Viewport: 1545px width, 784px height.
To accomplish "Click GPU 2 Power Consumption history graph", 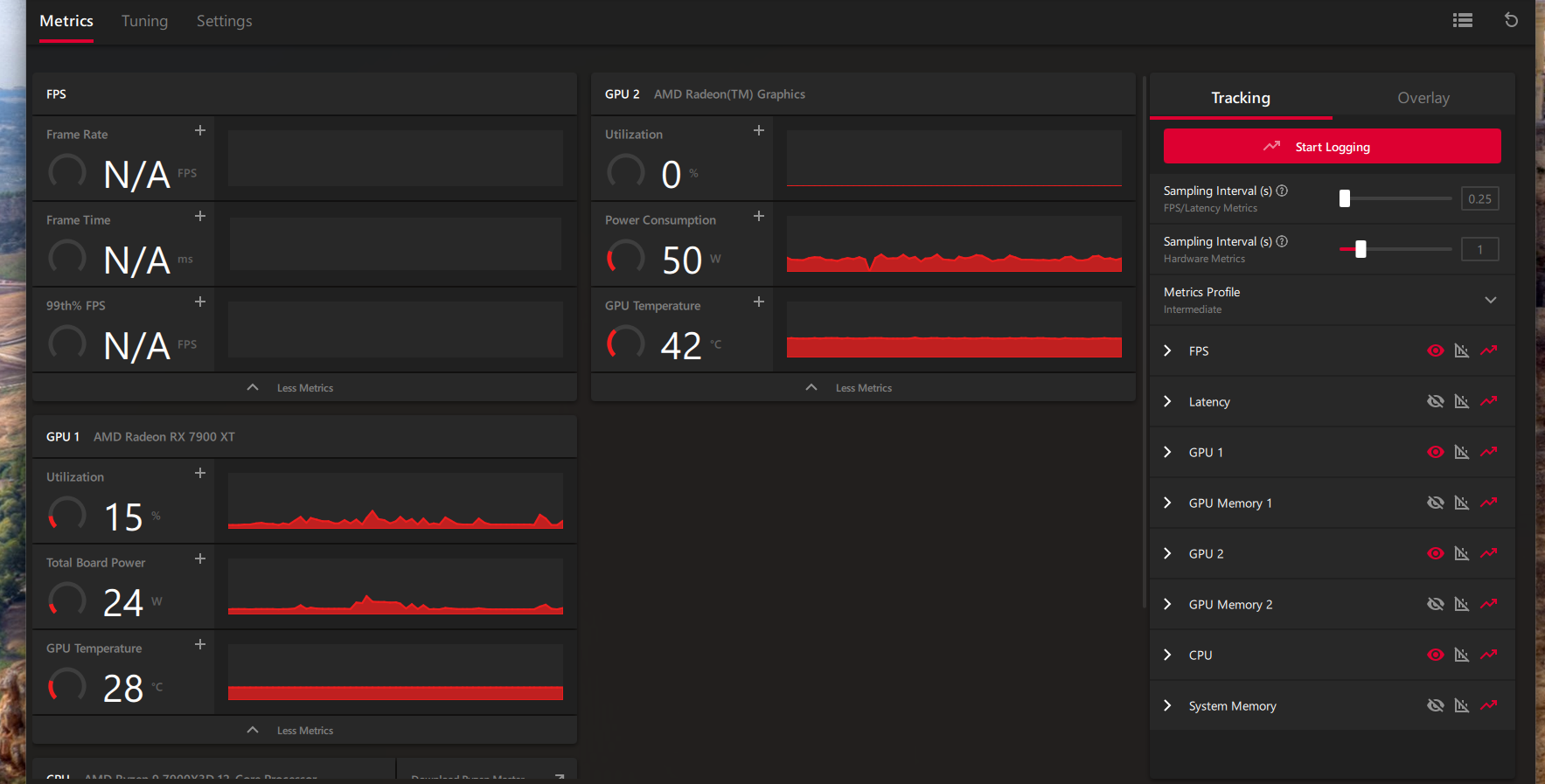I will tap(954, 244).
